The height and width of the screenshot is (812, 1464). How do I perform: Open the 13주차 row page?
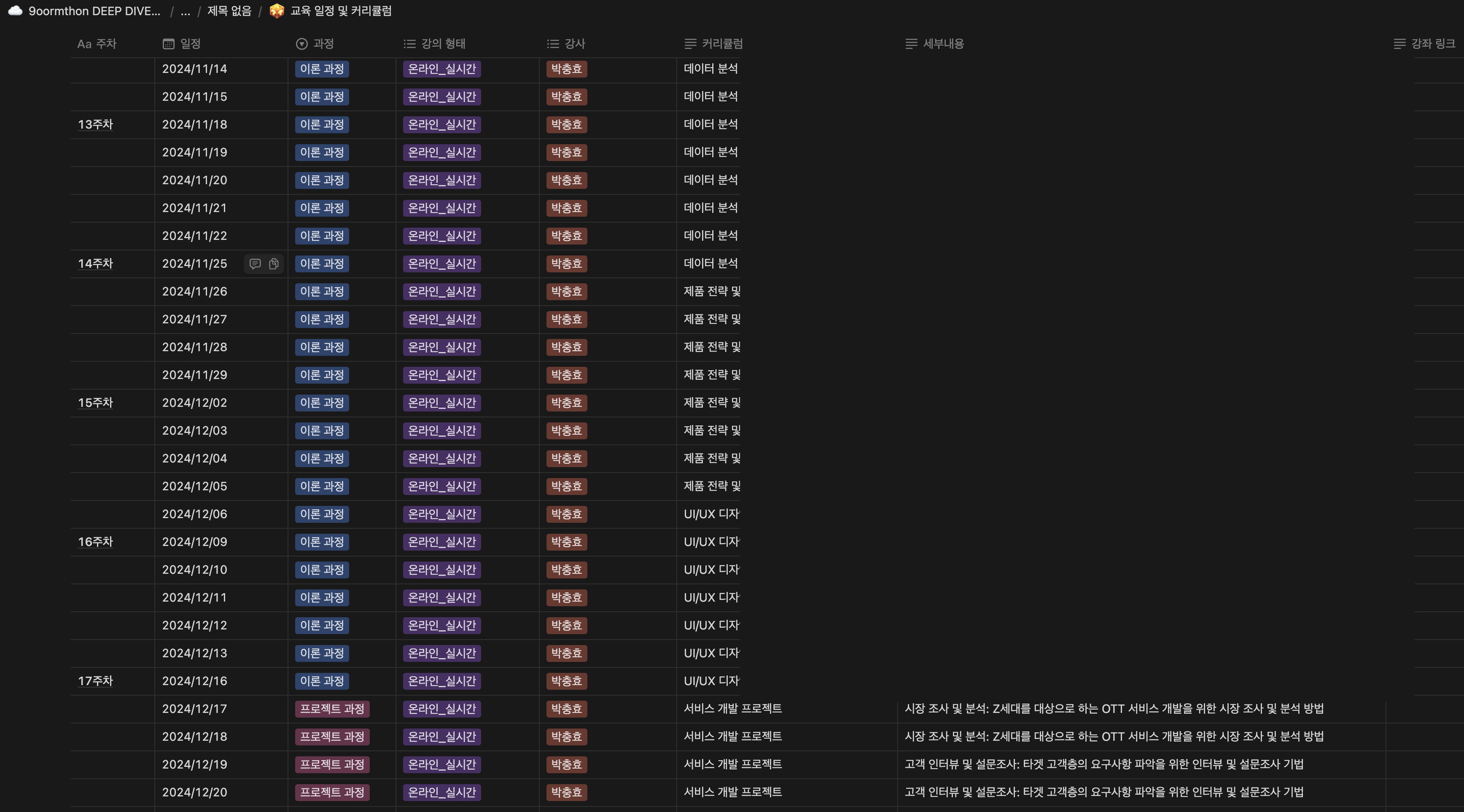[x=95, y=124]
